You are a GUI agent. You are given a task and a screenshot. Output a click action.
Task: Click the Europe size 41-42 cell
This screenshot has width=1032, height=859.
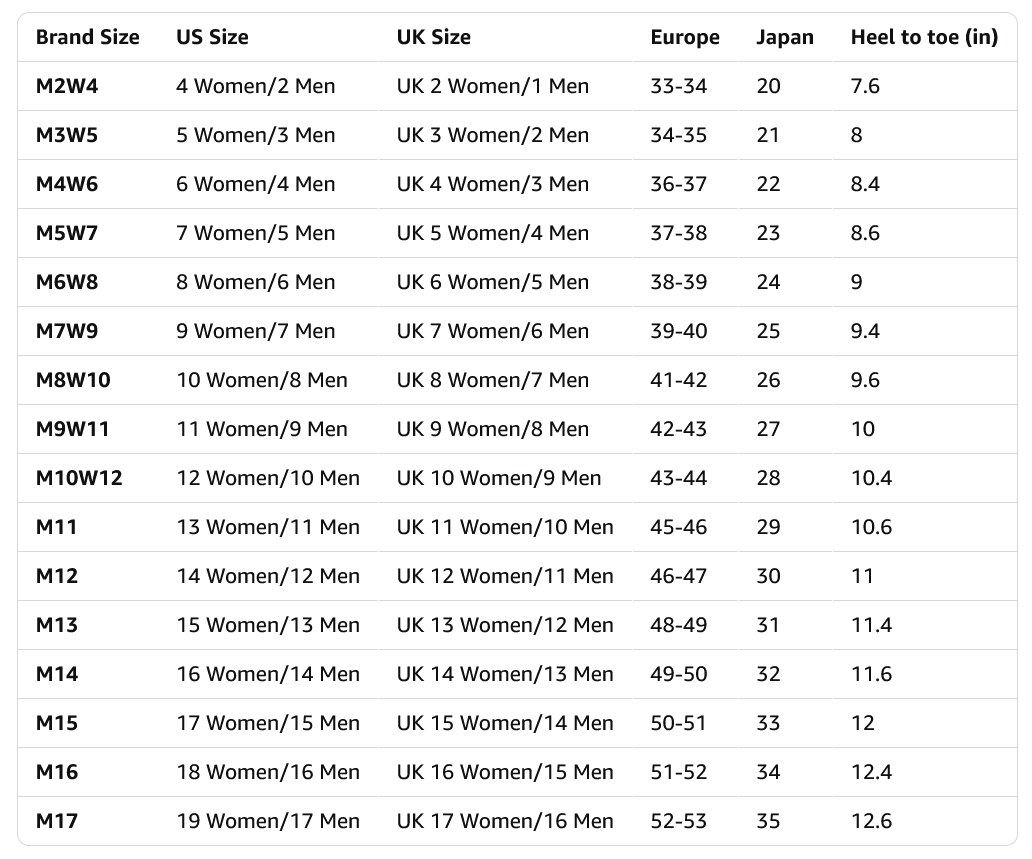coord(679,380)
